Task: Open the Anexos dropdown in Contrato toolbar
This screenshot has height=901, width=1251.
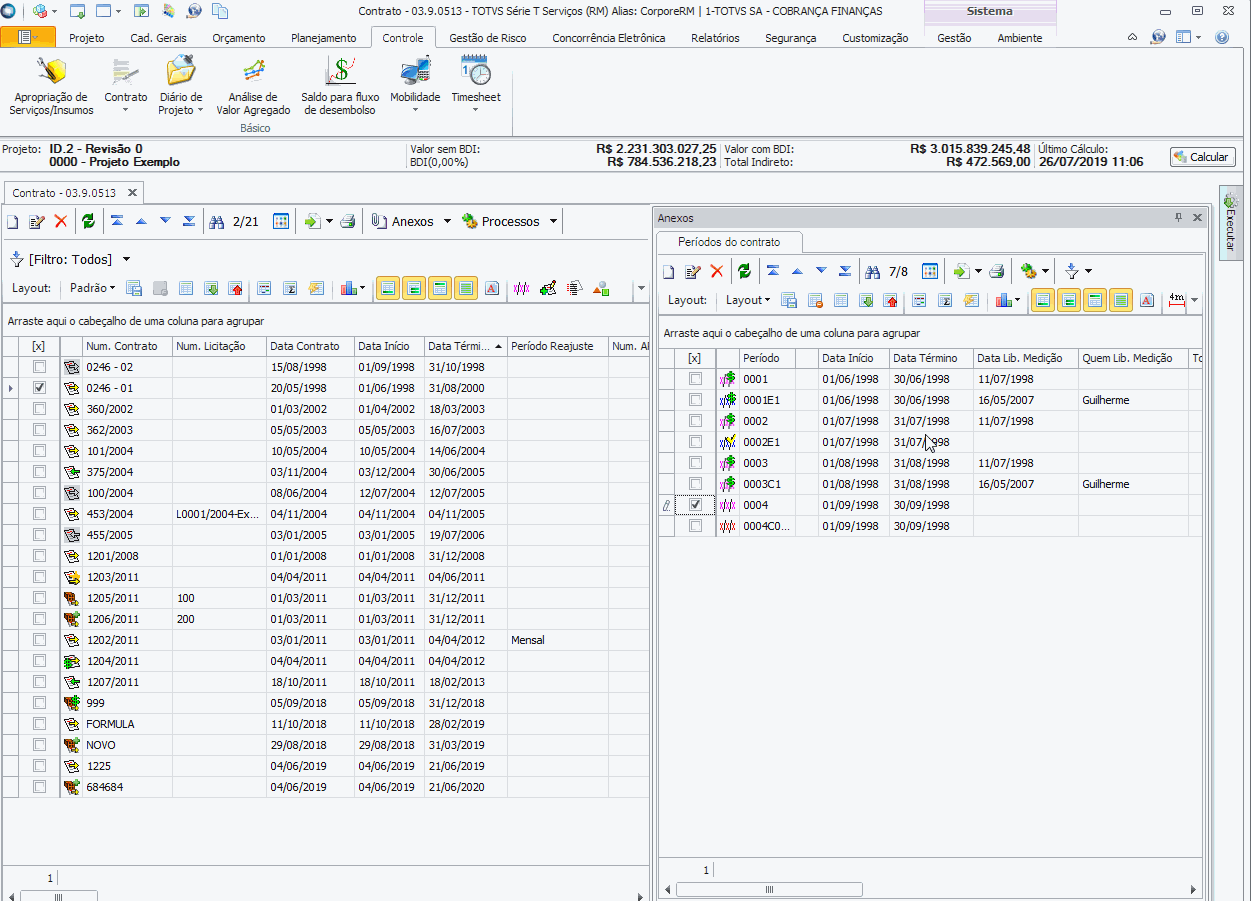Action: (x=447, y=222)
